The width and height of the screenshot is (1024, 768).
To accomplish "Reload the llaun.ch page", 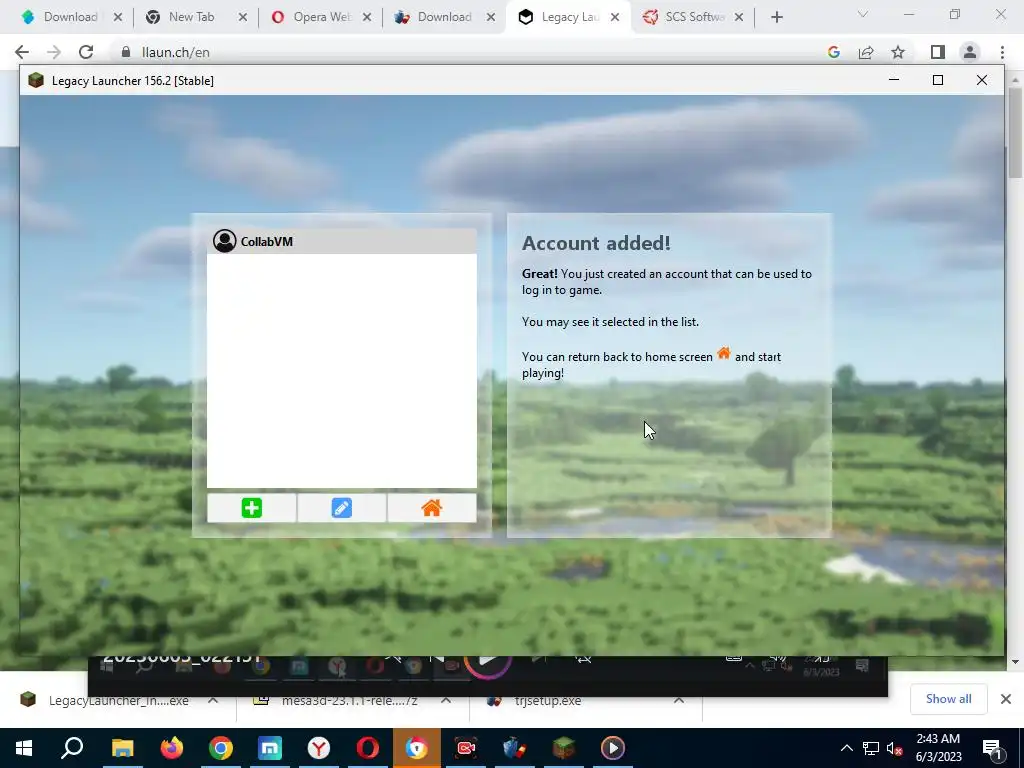I will [x=86, y=52].
